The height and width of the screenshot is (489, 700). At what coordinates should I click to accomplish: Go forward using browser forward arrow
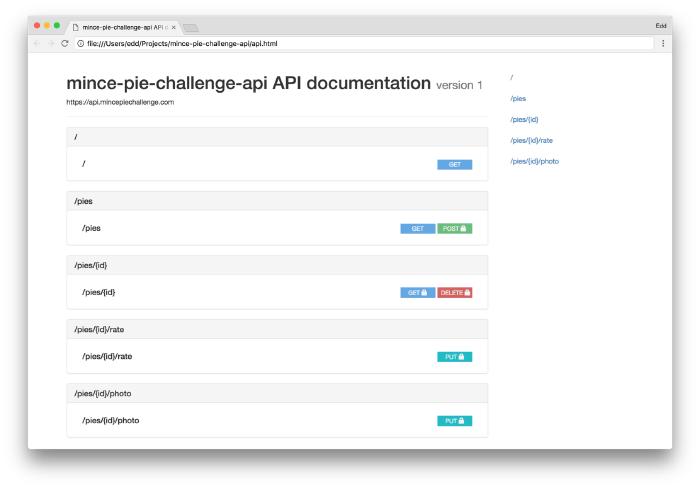(51, 43)
